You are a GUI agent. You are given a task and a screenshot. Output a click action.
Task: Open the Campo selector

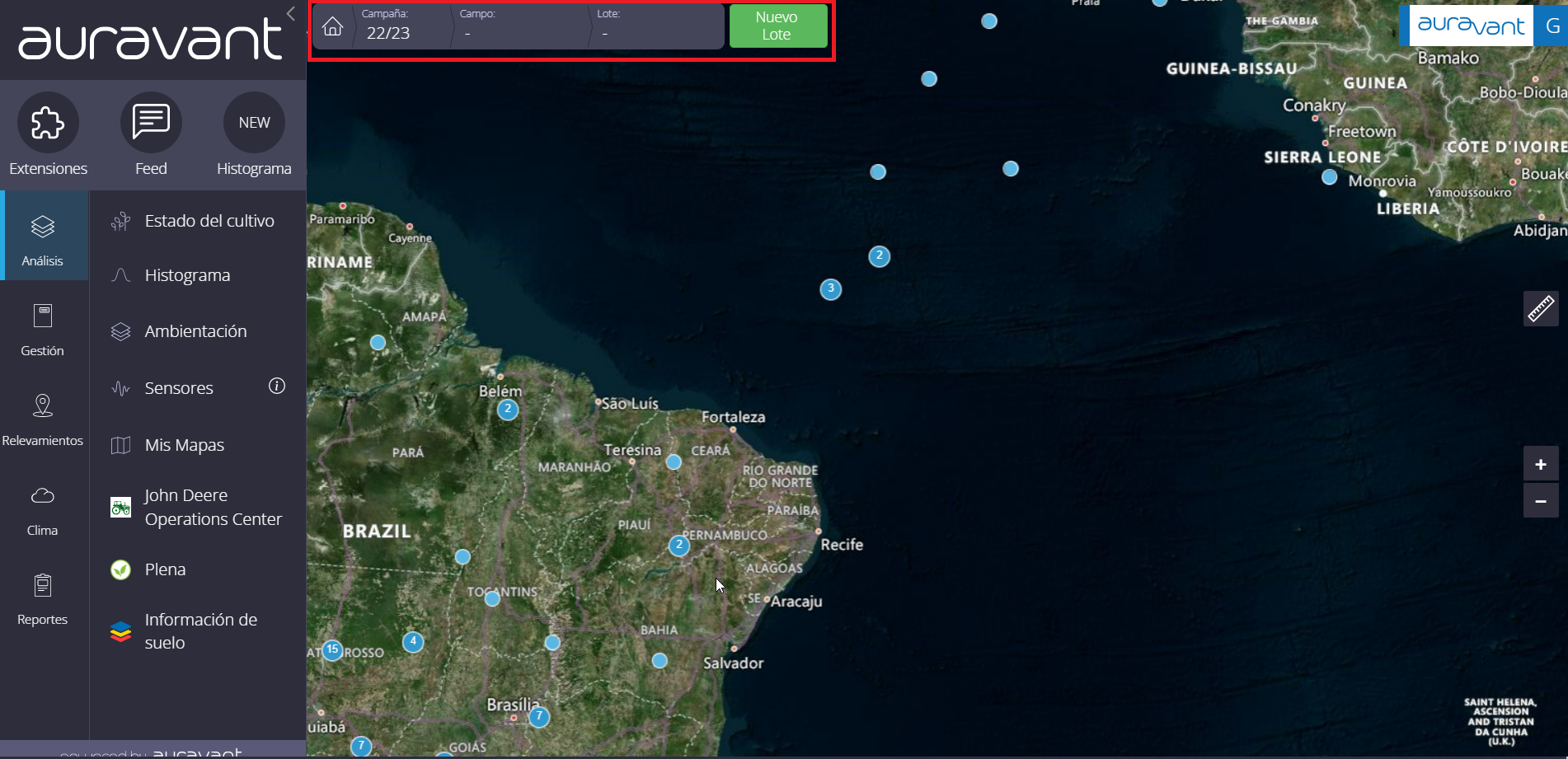click(521, 26)
